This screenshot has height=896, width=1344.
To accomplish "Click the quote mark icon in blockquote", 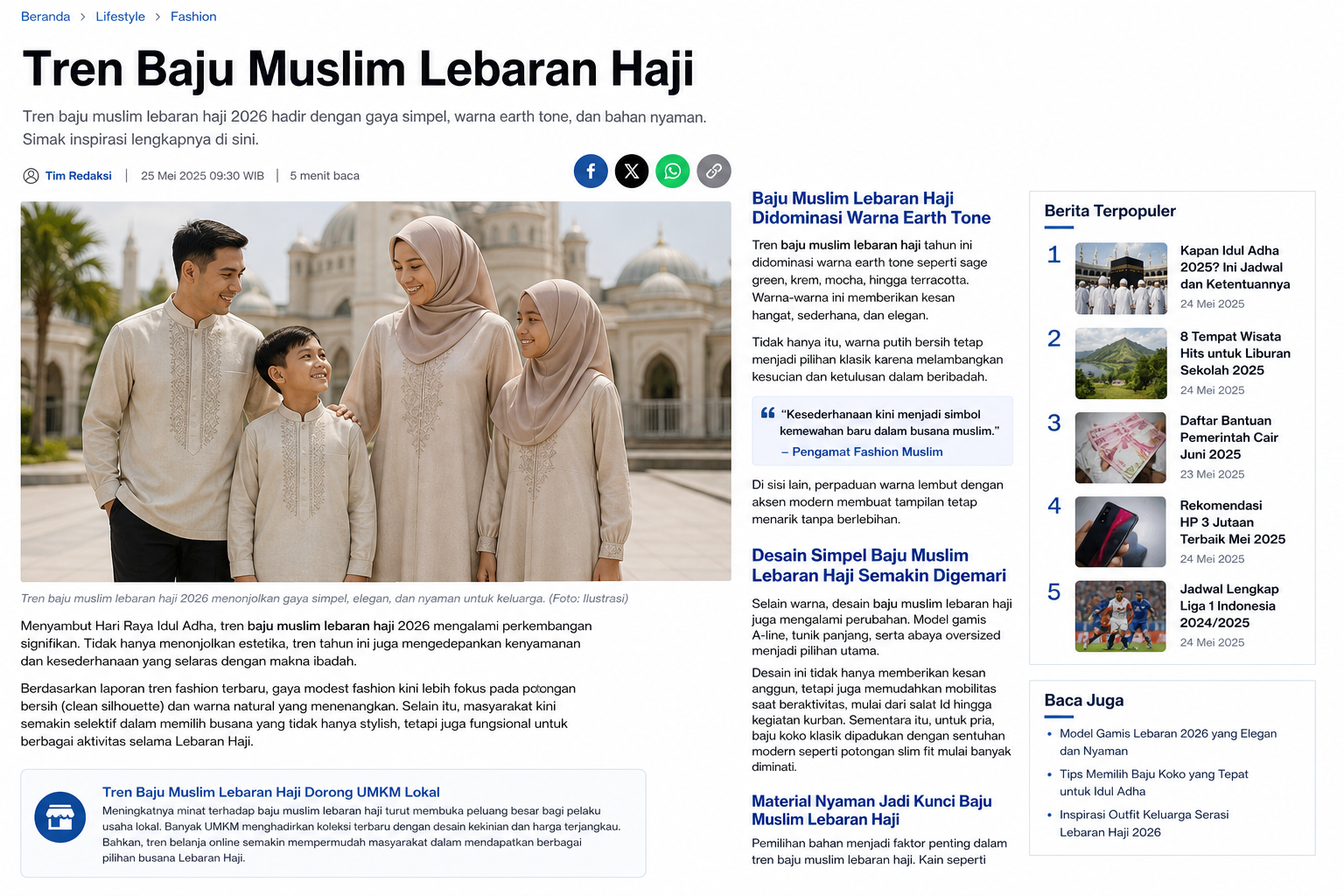I will point(767,413).
